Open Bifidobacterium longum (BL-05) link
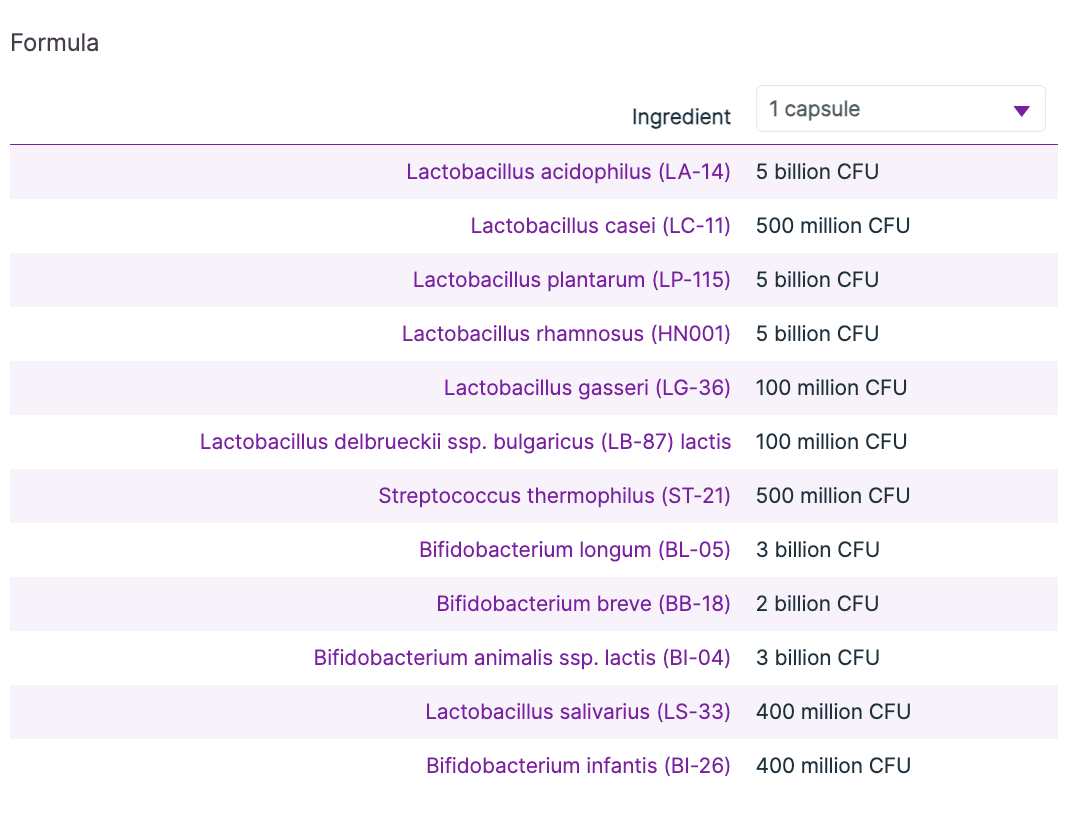Screen dimensions: 1072x824 [575, 550]
